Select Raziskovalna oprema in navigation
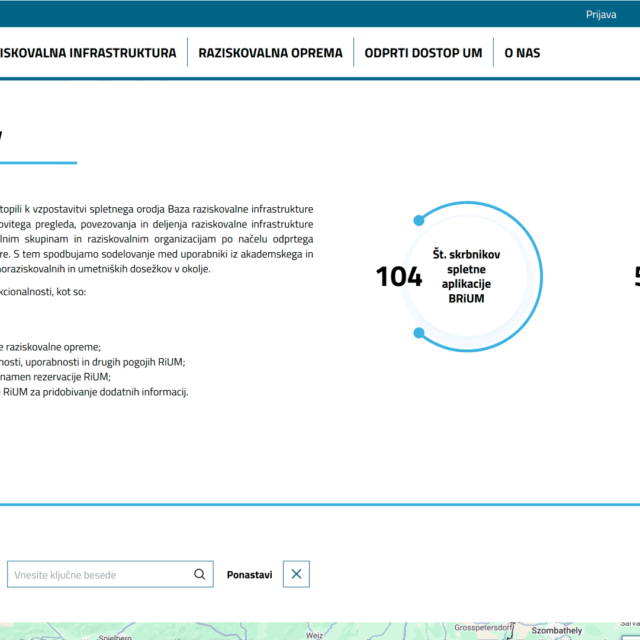 (270, 53)
